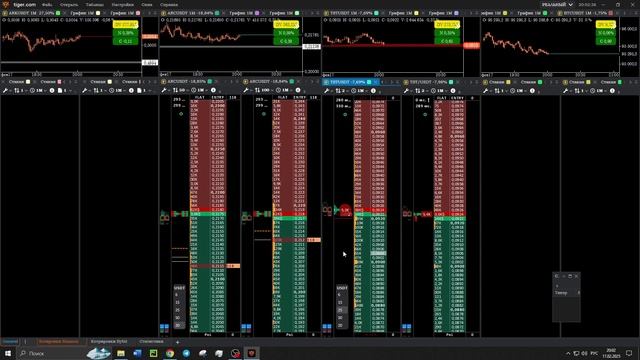Click info icon in ARCUSDT -18,83% order book

coord(213,90)
